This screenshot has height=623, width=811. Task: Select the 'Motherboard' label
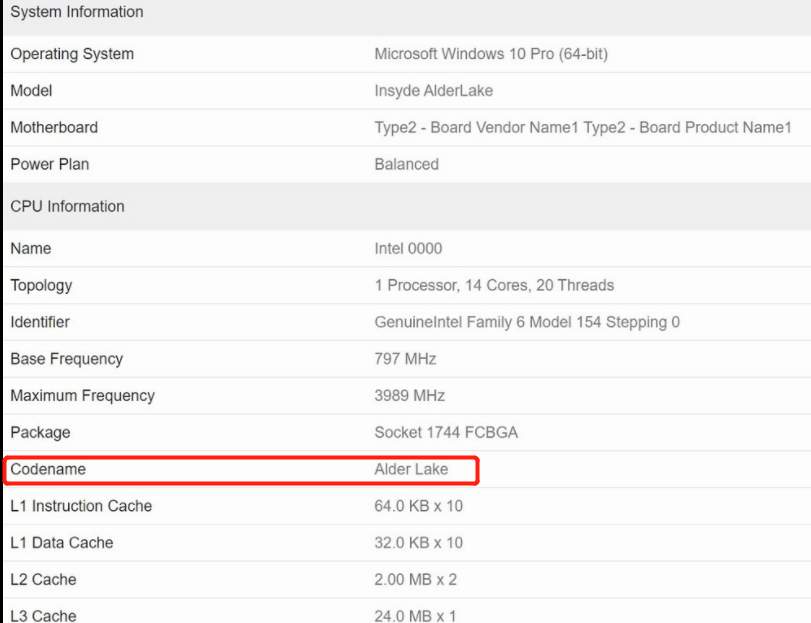54,127
